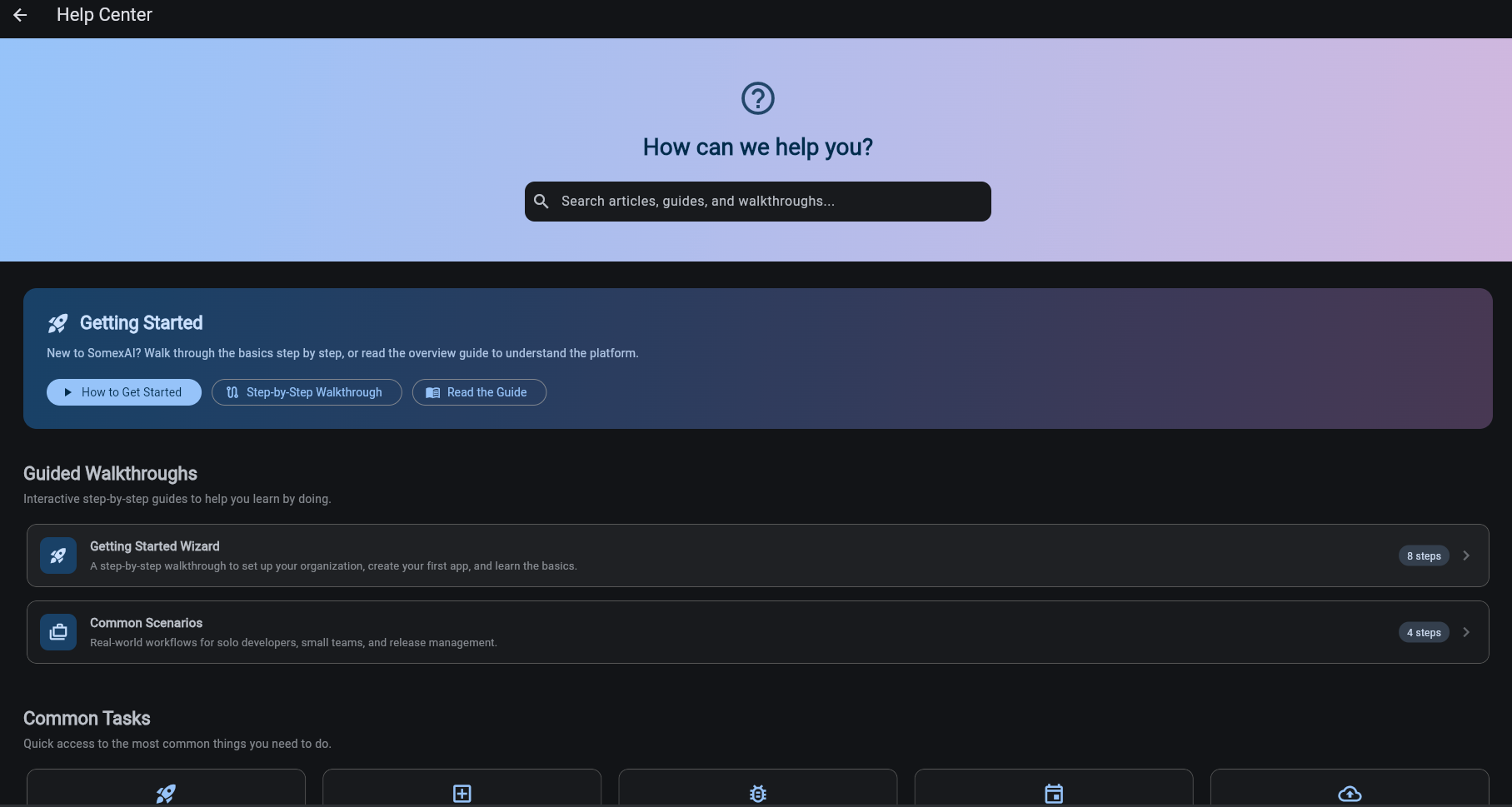
Task: Open Read the Guide
Action: [479, 391]
